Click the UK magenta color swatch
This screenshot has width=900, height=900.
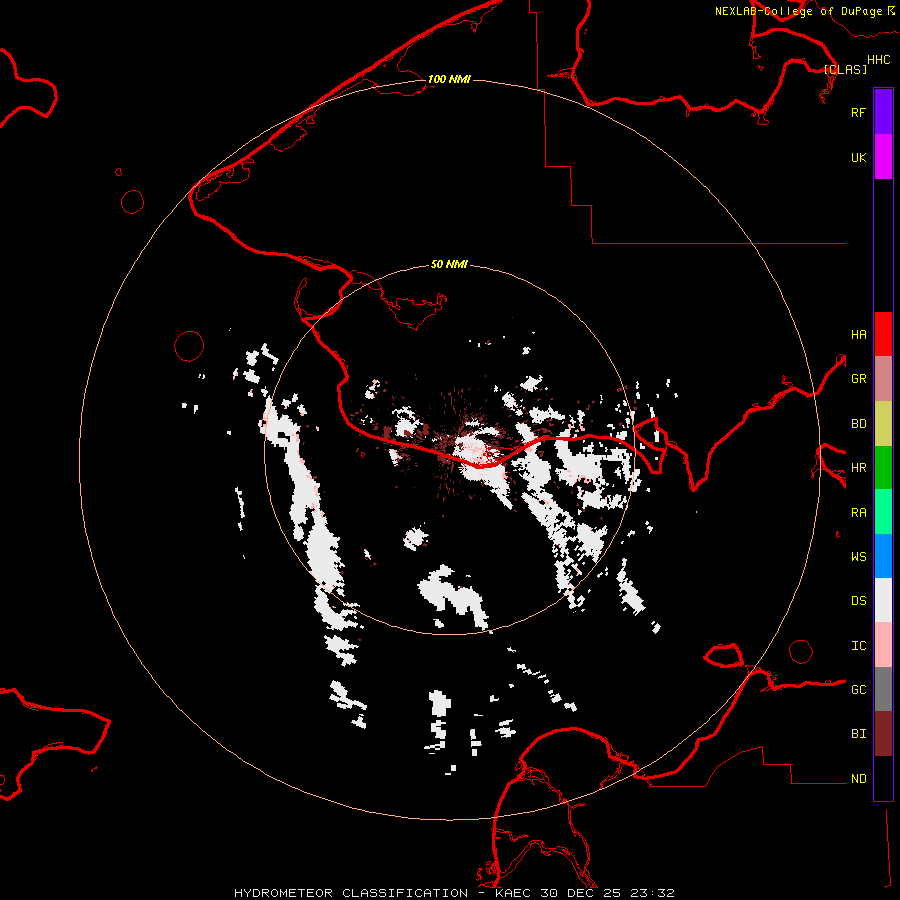(x=883, y=157)
